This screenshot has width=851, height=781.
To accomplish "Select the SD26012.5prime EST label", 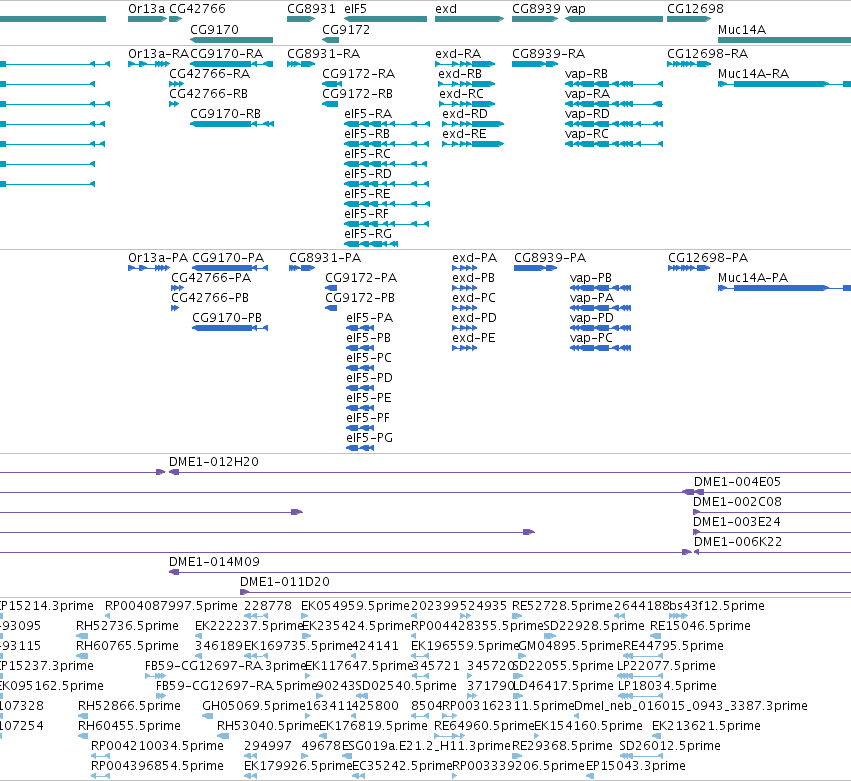I will 670,745.
